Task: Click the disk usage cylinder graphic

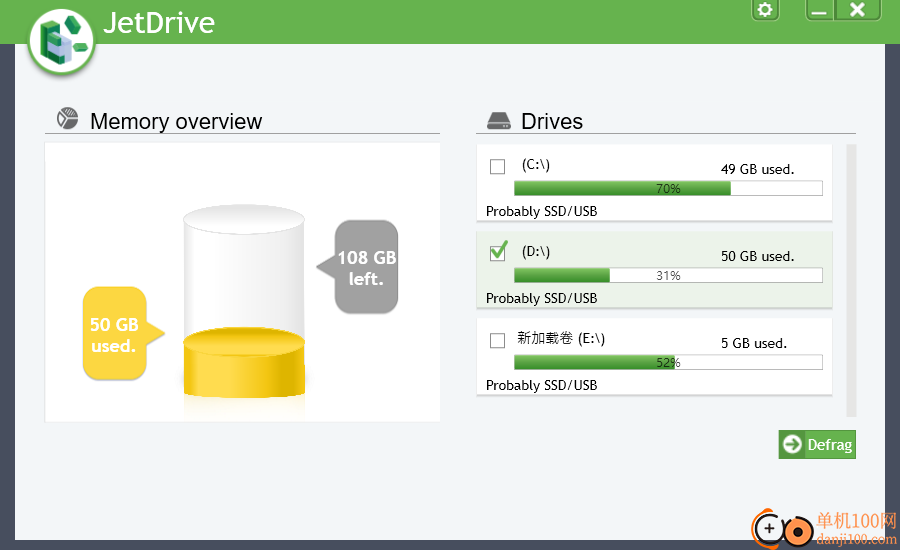Action: click(244, 301)
